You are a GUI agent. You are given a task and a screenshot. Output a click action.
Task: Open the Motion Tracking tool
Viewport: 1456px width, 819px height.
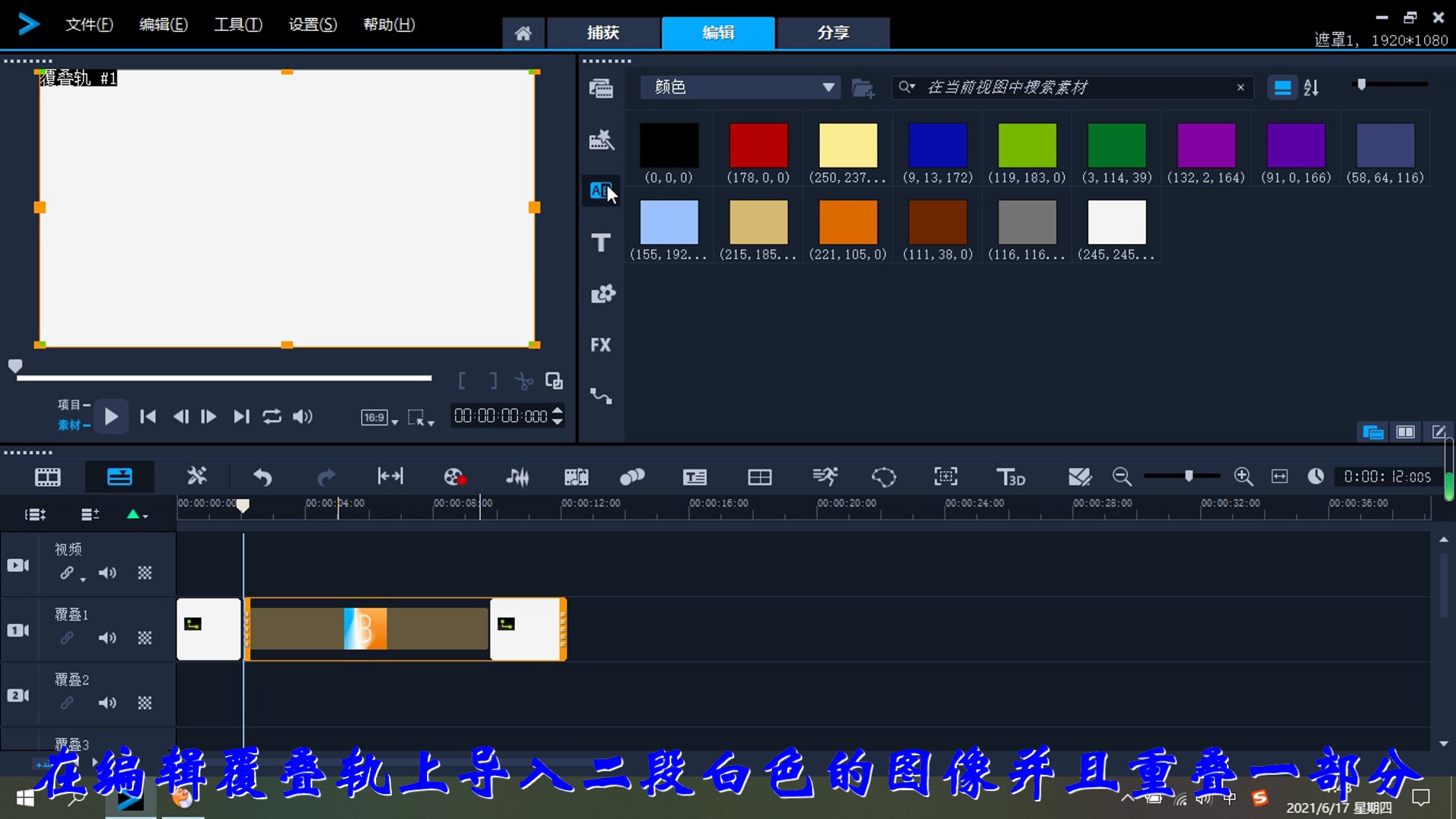[632, 477]
